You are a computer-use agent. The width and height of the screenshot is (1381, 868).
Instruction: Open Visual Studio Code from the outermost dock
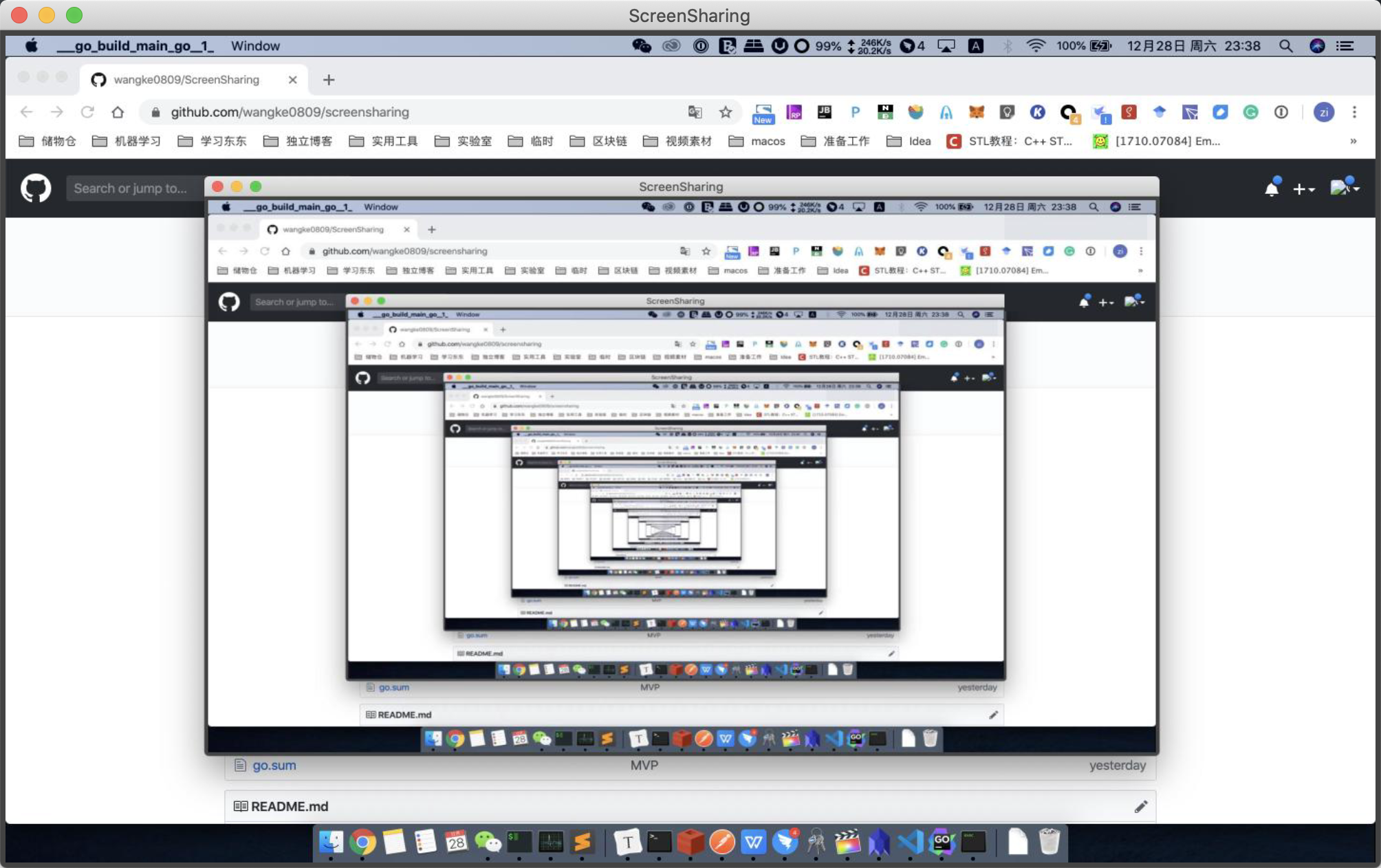click(x=911, y=842)
